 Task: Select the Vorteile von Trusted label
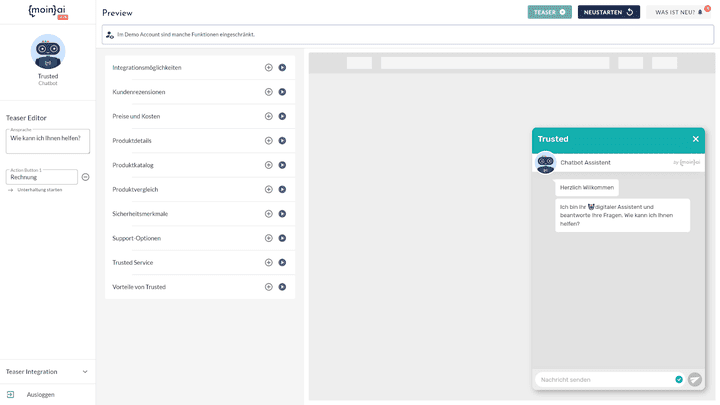[x=139, y=287]
